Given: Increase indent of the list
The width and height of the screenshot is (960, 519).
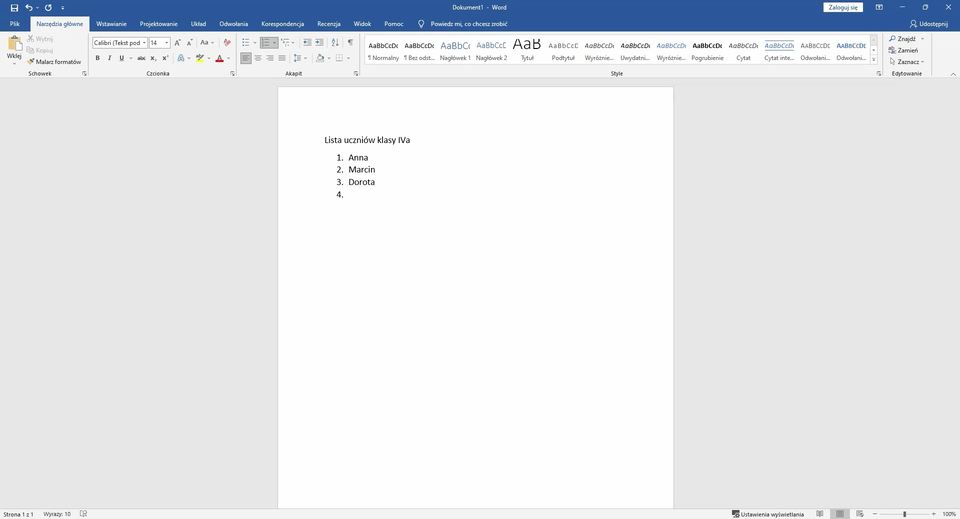Looking at the screenshot, I should (320, 43).
